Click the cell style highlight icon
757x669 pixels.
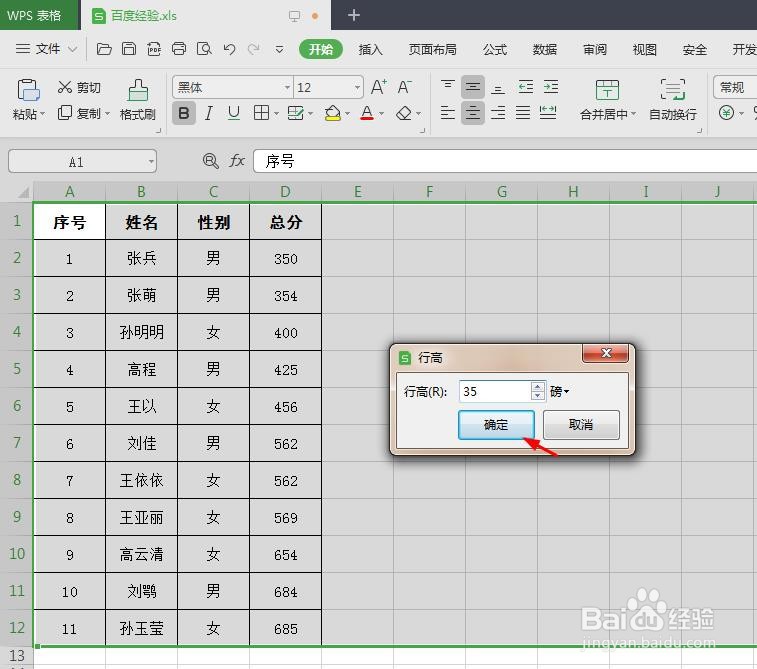[295, 113]
